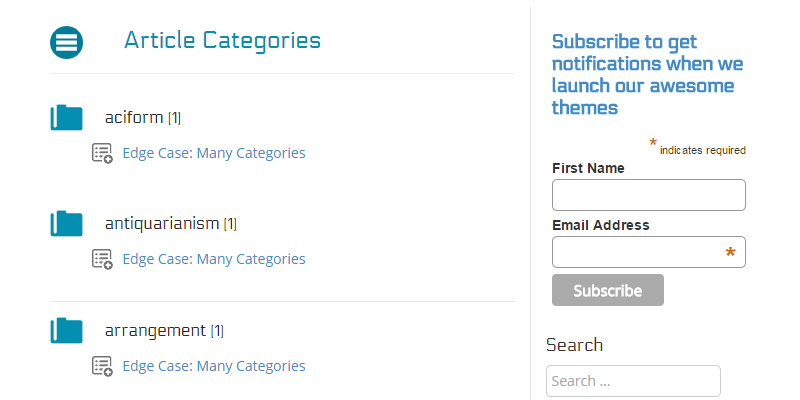Click the post list icon under arrangement
Screen dimensions: 800x400
coord(102,366)
